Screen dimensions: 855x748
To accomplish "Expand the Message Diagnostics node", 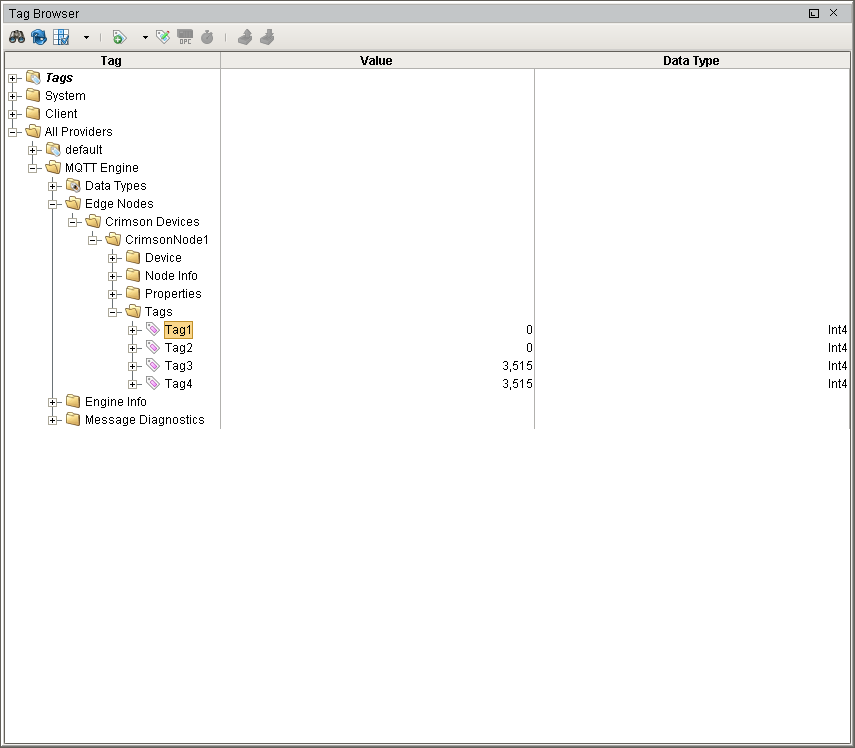I will click(52, 420).
